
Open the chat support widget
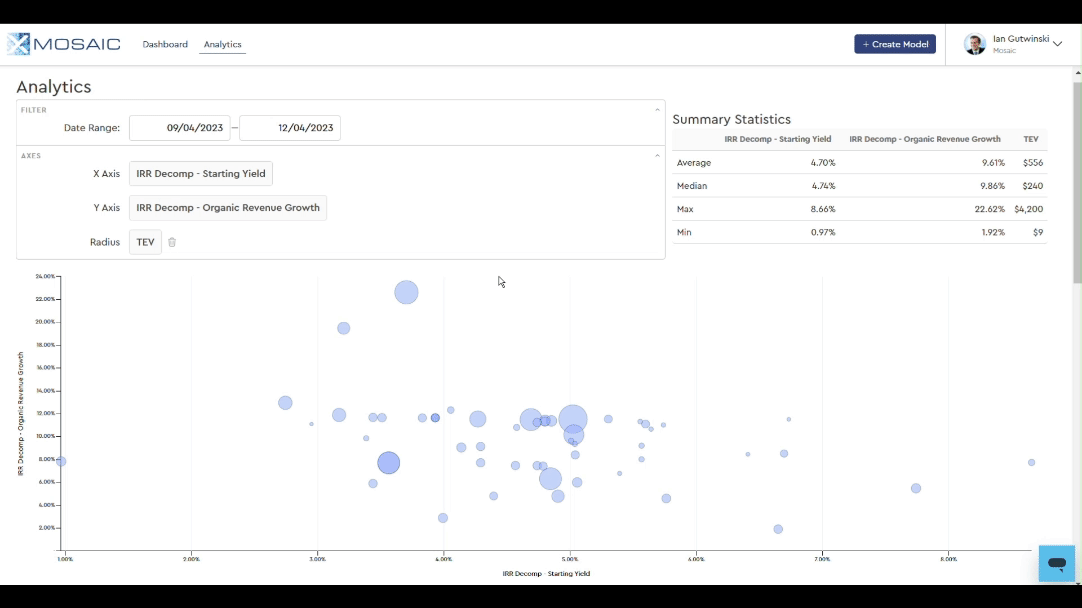click(1056, 564)
